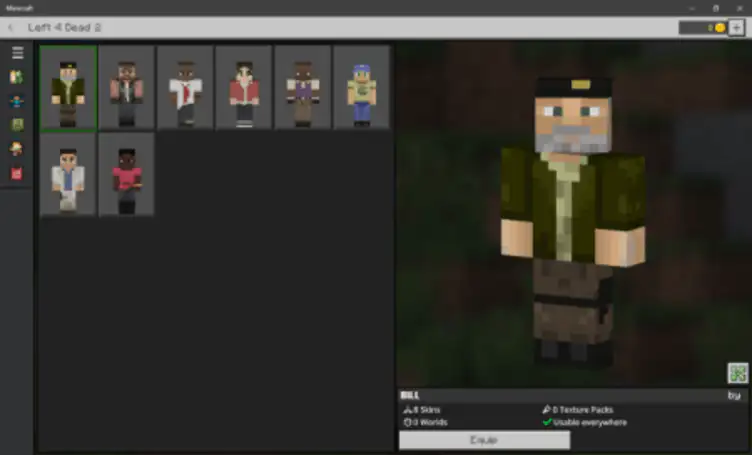Image resolution: width=752 pixels, height=455 pixels.
Task: Go back using the header arrow
Action: (x=11, y=28)
